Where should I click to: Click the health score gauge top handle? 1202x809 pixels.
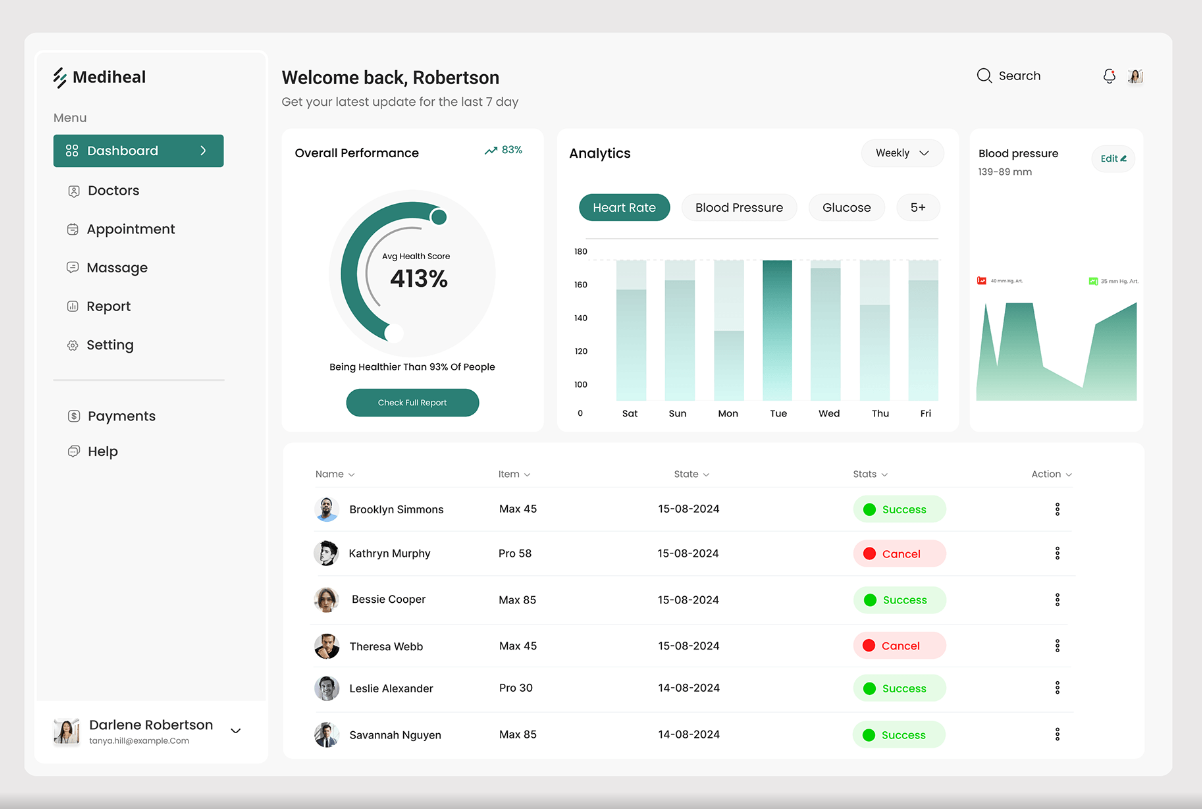438,217
